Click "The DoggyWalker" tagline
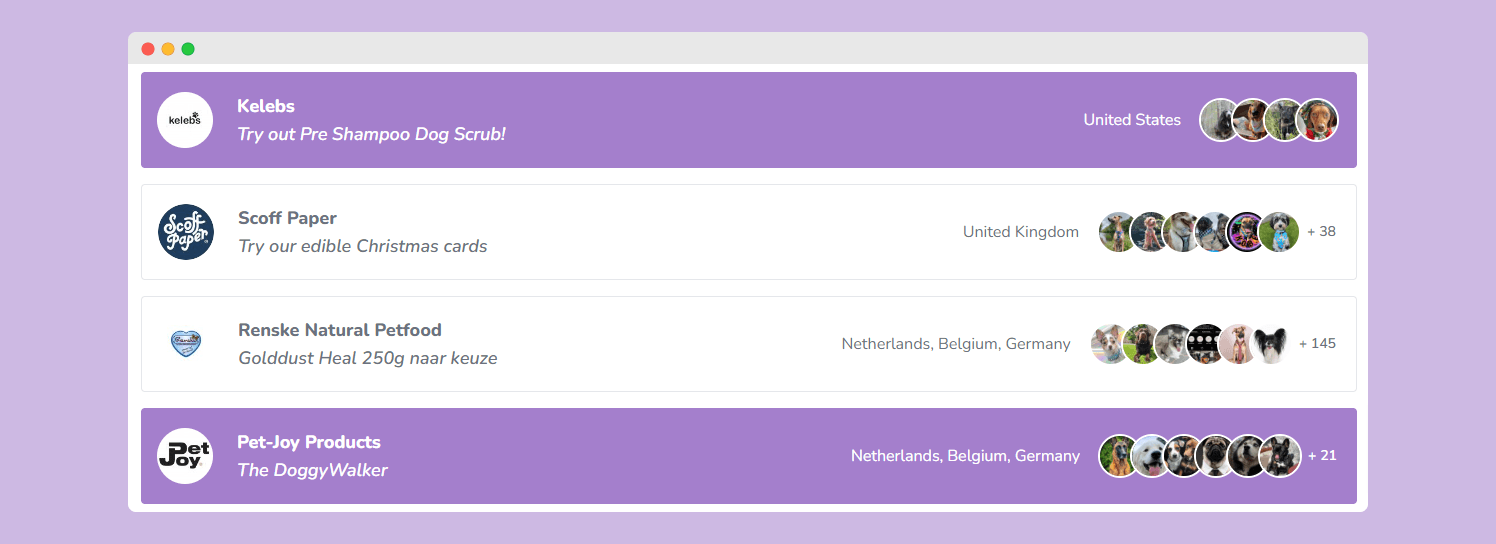 pyautogui.click(x=312, y=470)
